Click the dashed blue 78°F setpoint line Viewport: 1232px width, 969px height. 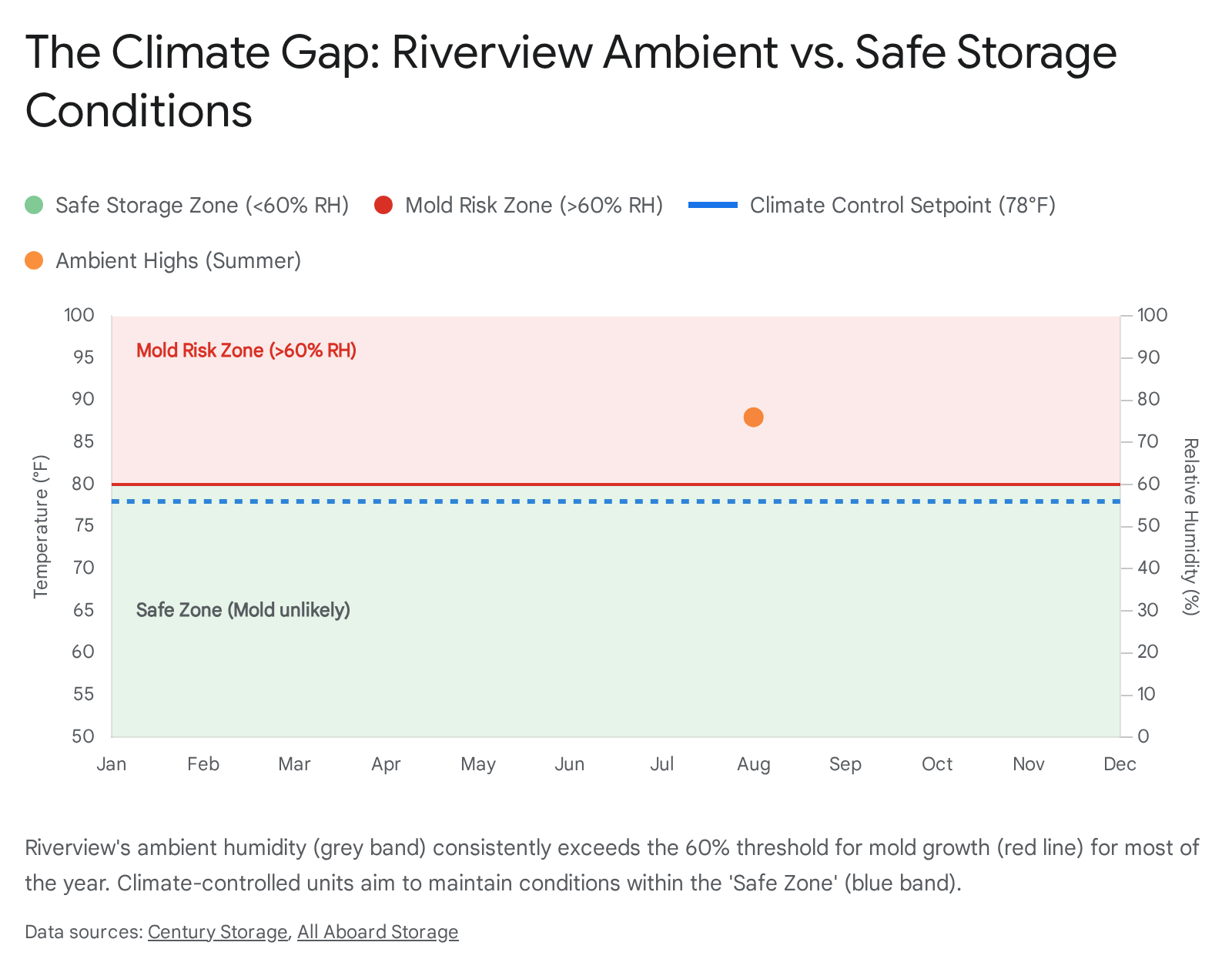click(x=539, y=501)
